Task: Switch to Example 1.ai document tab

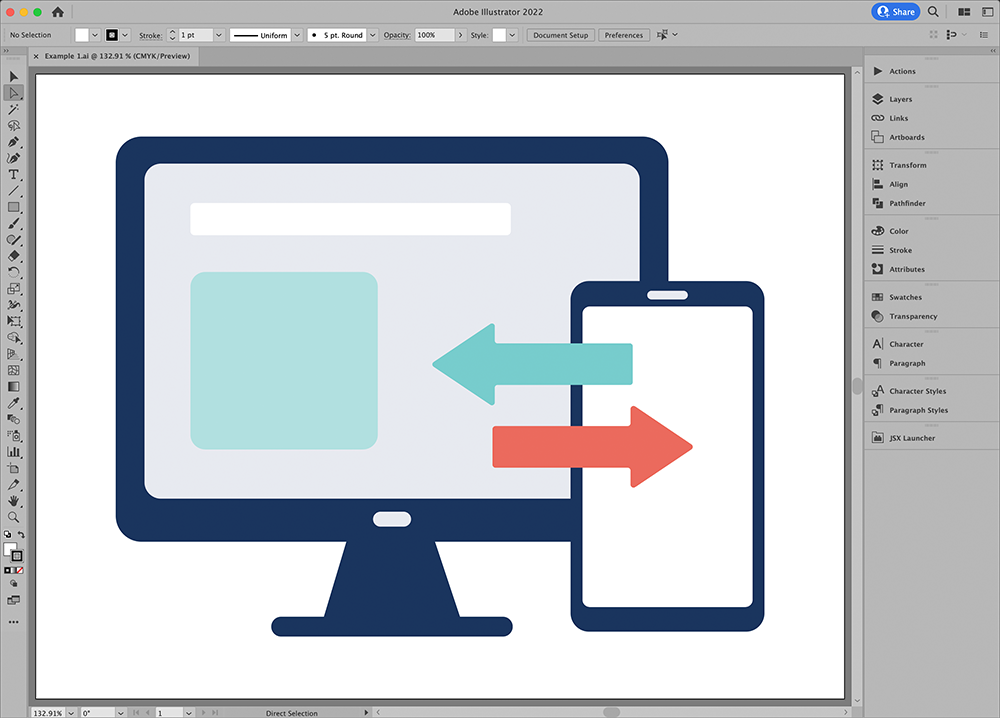Action: (x=117, y=56)
